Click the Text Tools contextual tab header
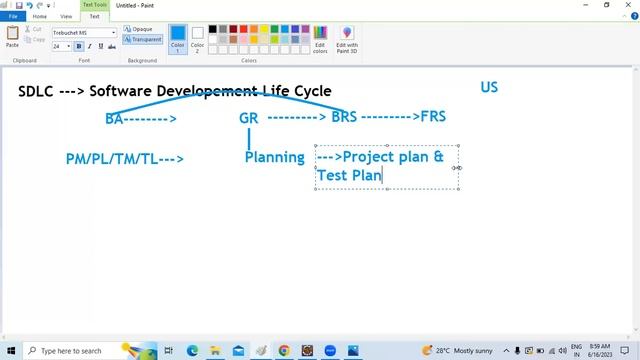640x360 pixels. pos(95,5)
